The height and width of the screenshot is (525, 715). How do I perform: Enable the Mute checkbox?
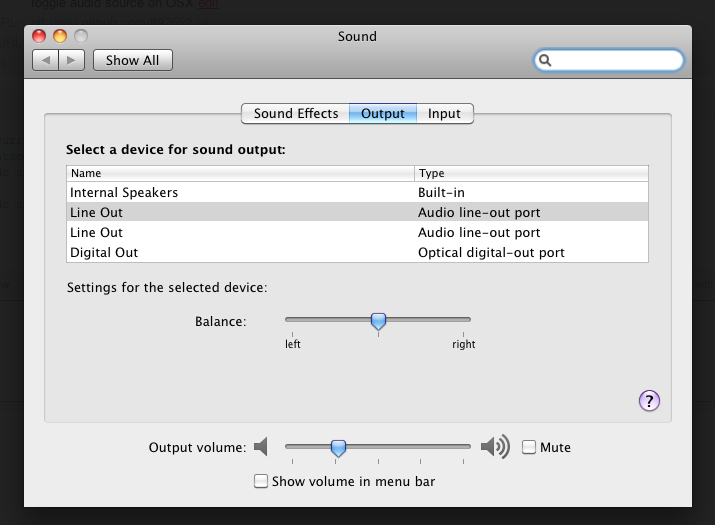coord(528,447)
